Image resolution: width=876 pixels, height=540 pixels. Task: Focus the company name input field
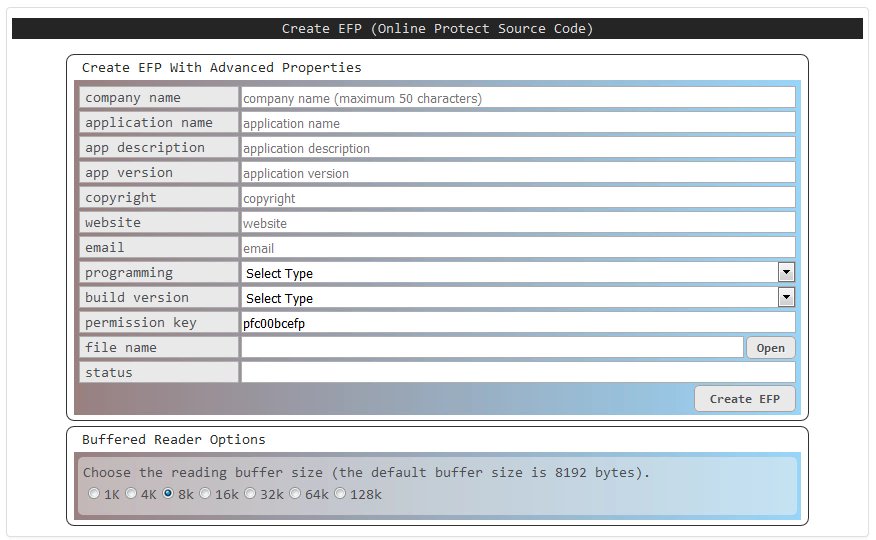[x=518, y=98]
